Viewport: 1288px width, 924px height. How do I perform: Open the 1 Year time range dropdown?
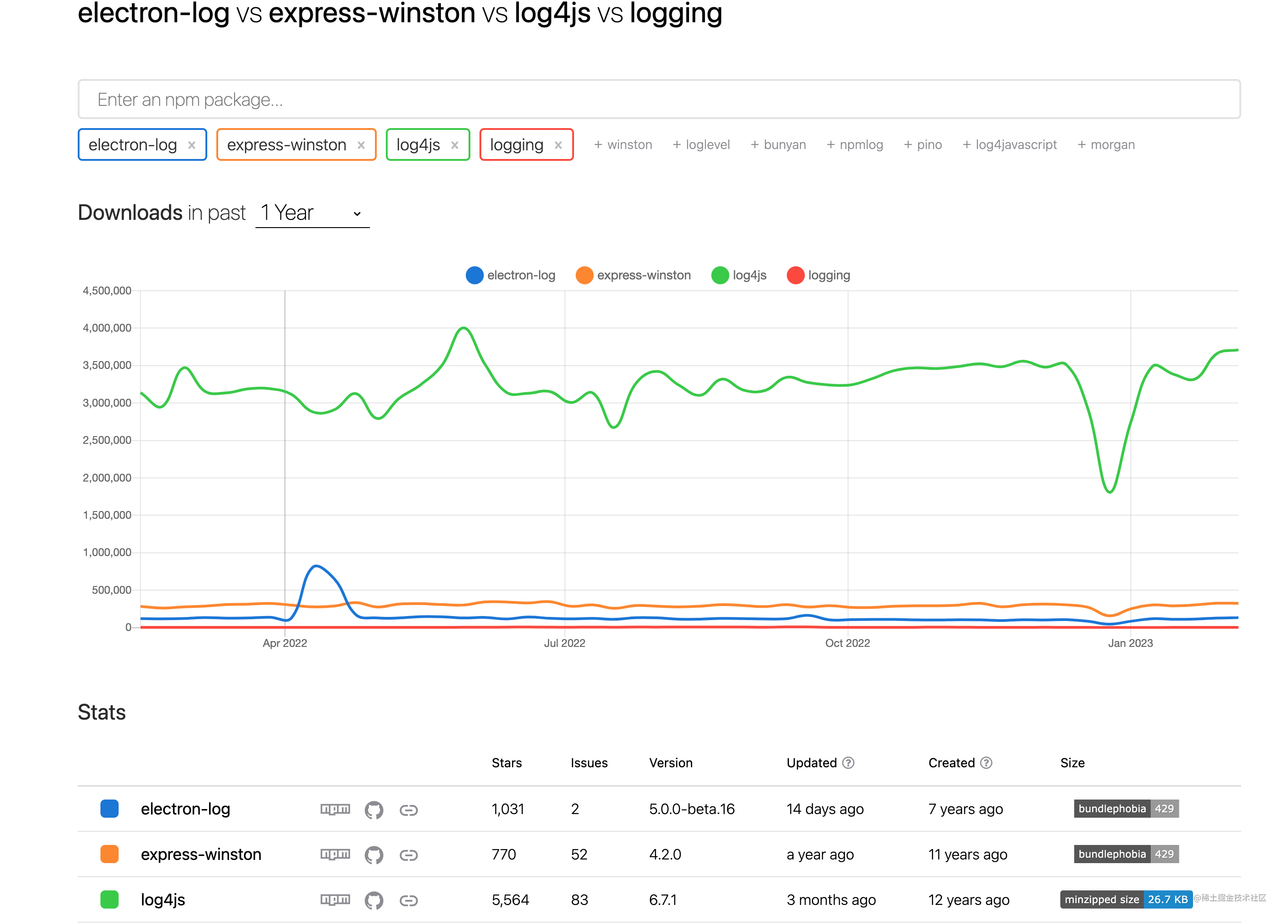coord(312,214)
